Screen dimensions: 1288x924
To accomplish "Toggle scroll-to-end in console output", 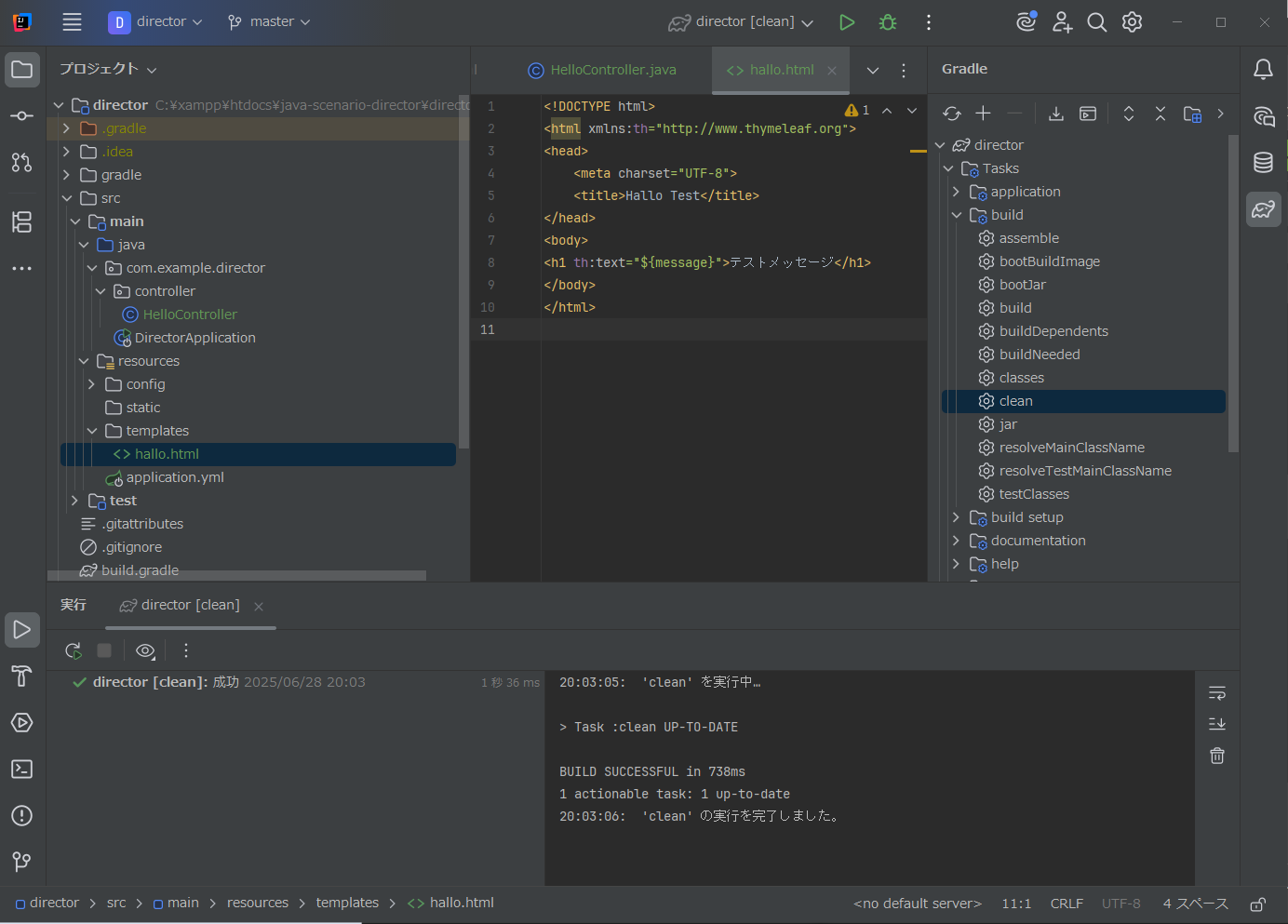I will click(1216, 724).
